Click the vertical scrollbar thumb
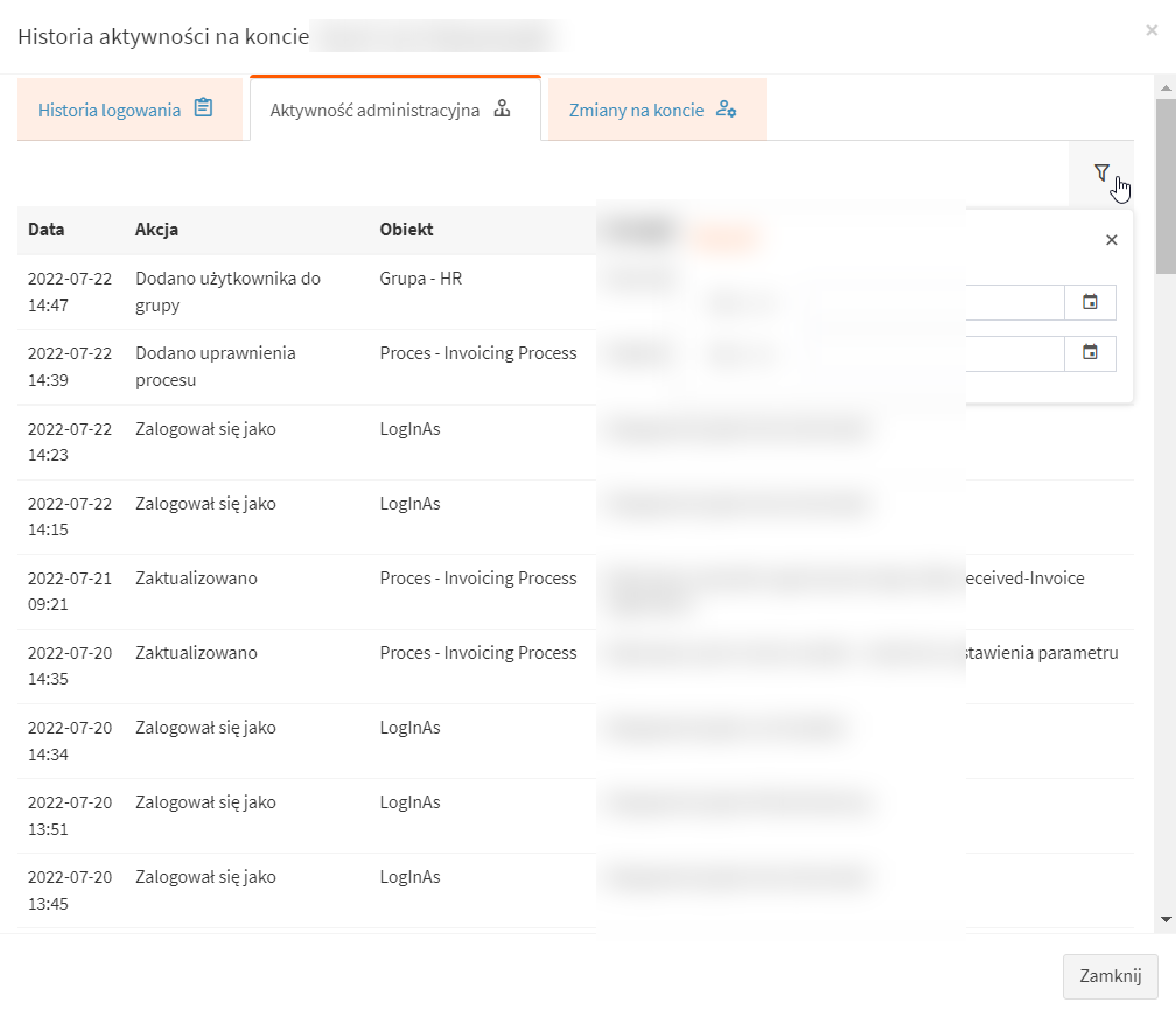Screen dimensions: 1176x1018 coord(1166,186)
